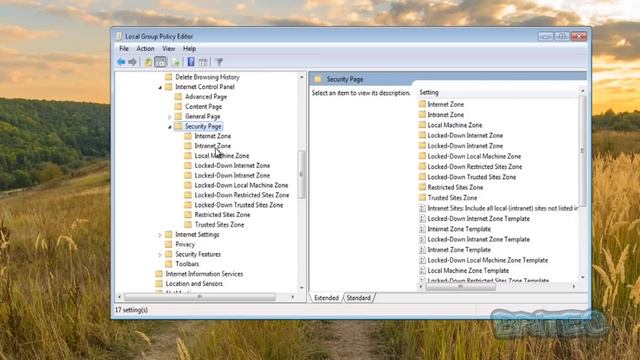Click the Filter funnel toolbar icon
This screenshot has height=360, width=640.
[x=219, y=62]
